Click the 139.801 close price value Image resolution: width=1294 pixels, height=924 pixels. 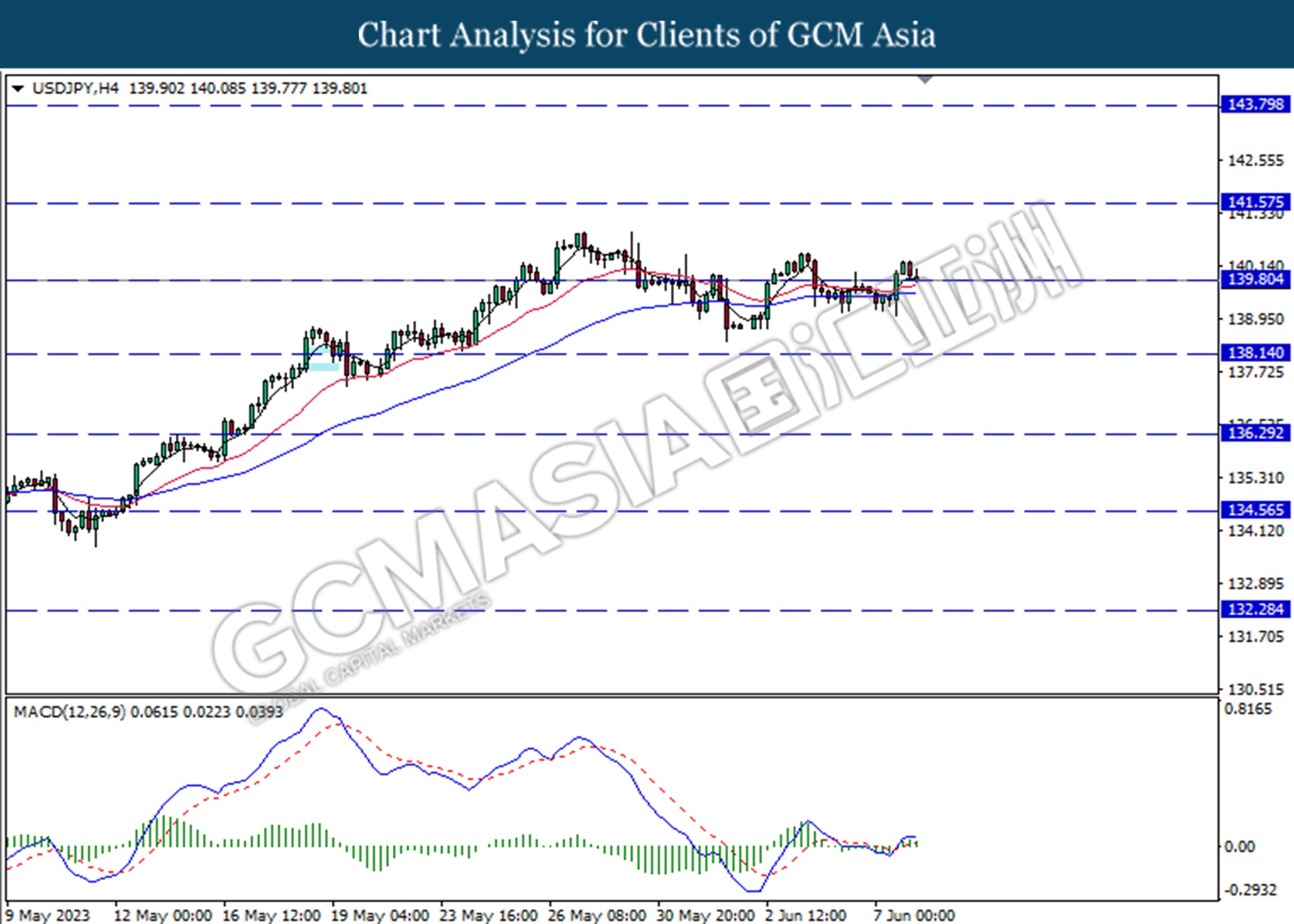point(340,89)
